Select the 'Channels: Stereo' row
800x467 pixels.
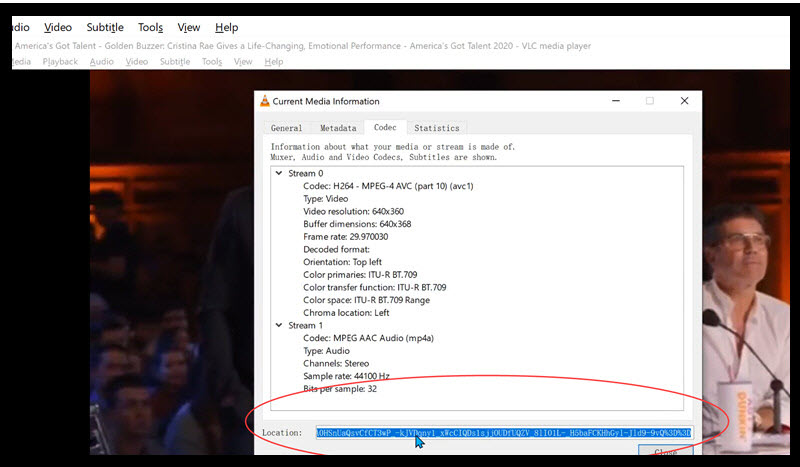click(x=336, y=363)
